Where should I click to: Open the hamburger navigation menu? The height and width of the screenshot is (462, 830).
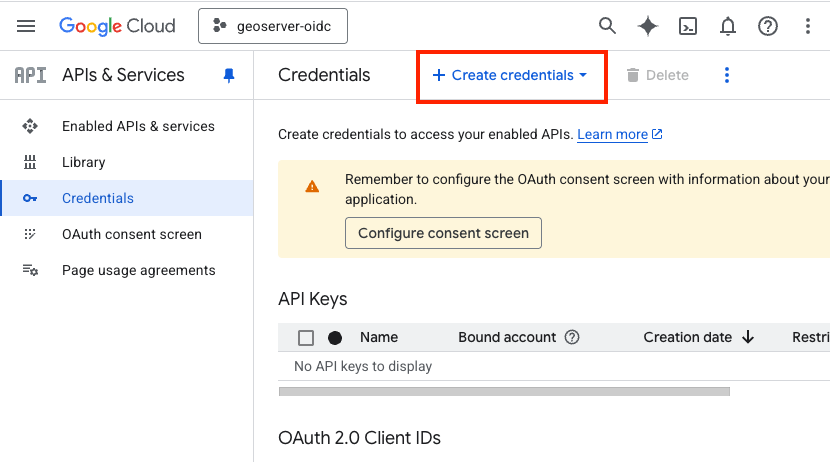click(x=26, y=26)
